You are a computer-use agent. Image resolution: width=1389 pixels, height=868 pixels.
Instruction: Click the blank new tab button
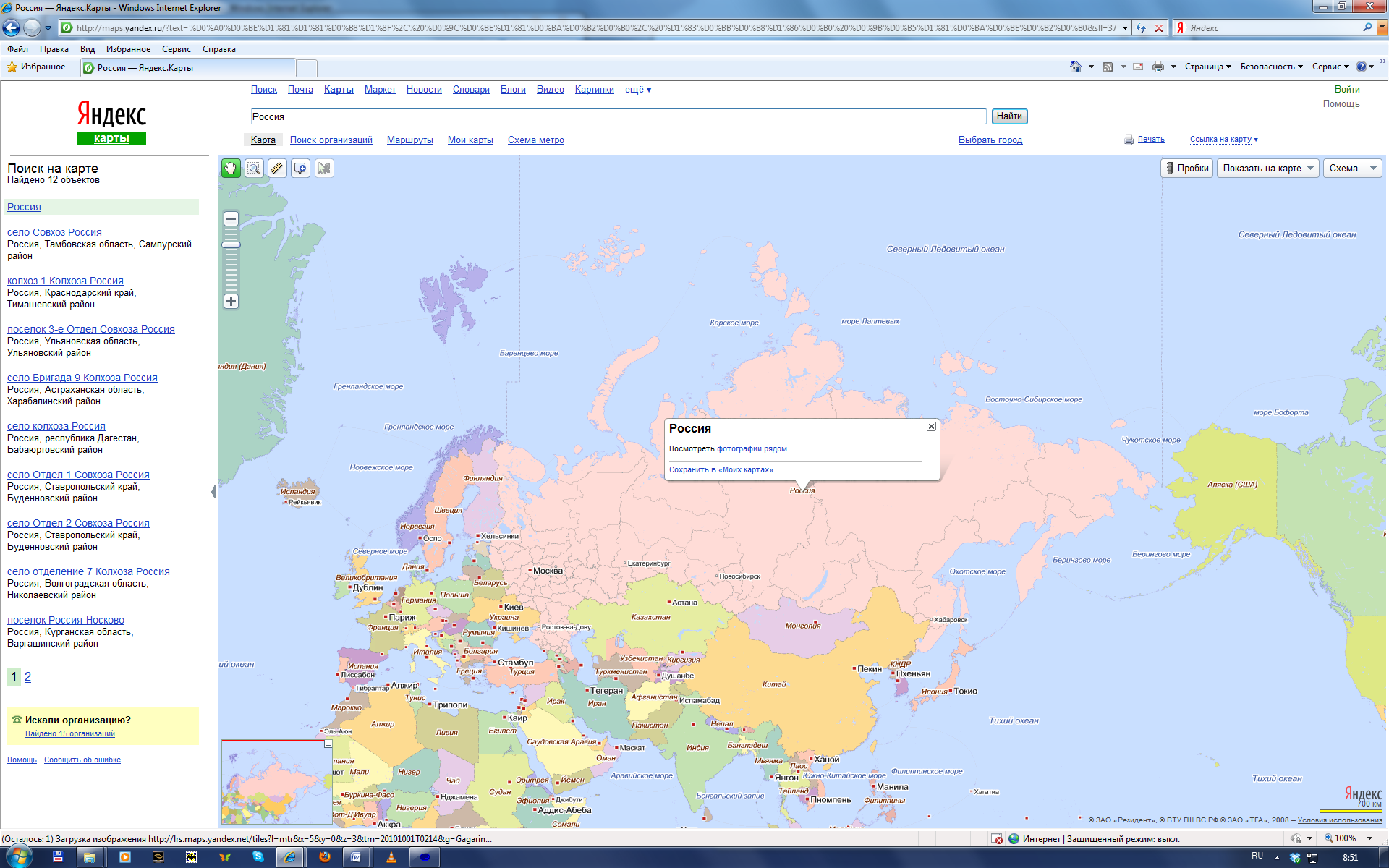pos(307,68)
